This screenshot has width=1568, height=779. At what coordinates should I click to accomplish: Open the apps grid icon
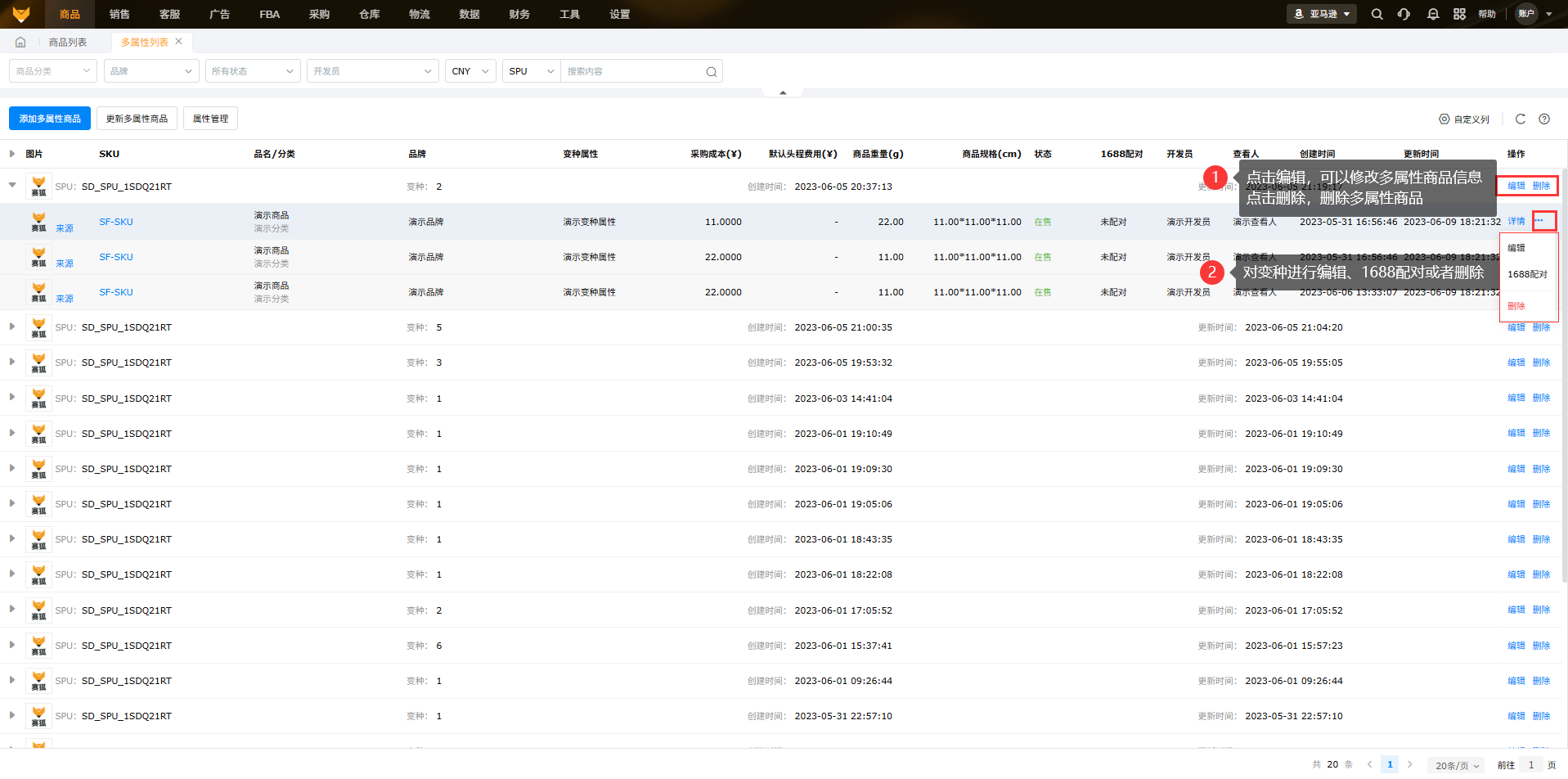tap(1459, 14)
